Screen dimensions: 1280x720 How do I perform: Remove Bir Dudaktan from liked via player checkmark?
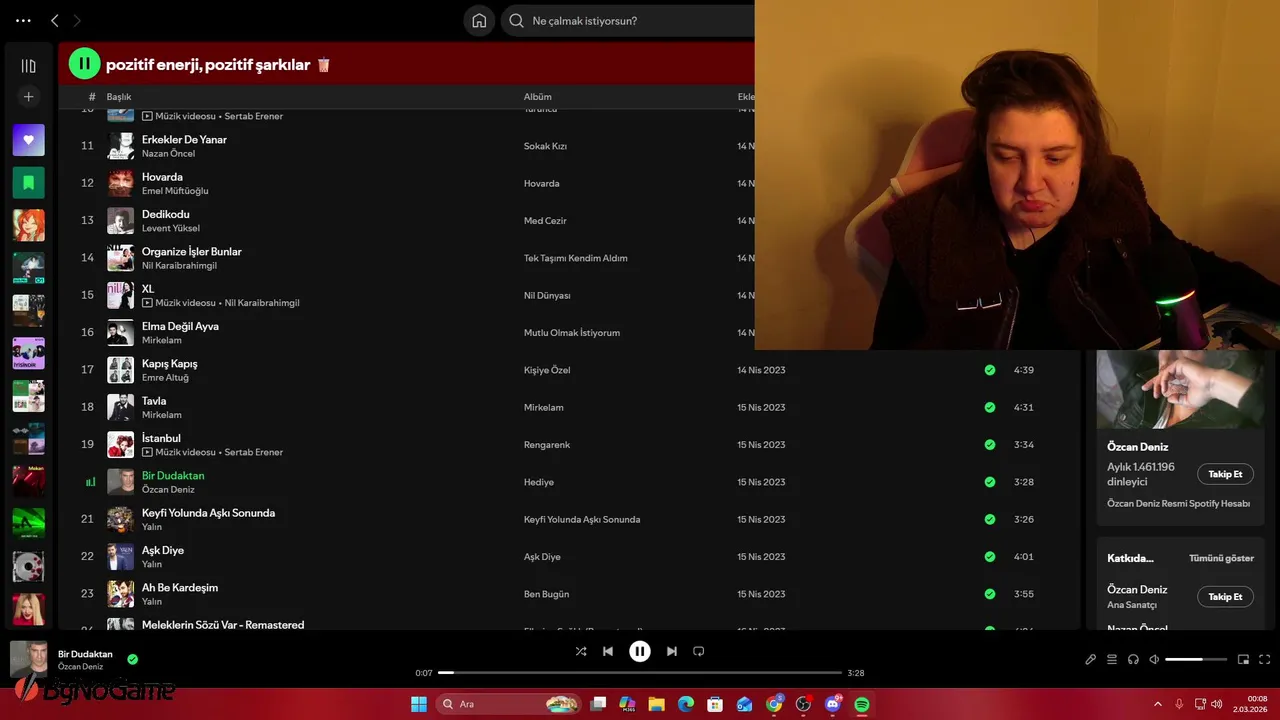pyautogui.click(x=133, y=659)
